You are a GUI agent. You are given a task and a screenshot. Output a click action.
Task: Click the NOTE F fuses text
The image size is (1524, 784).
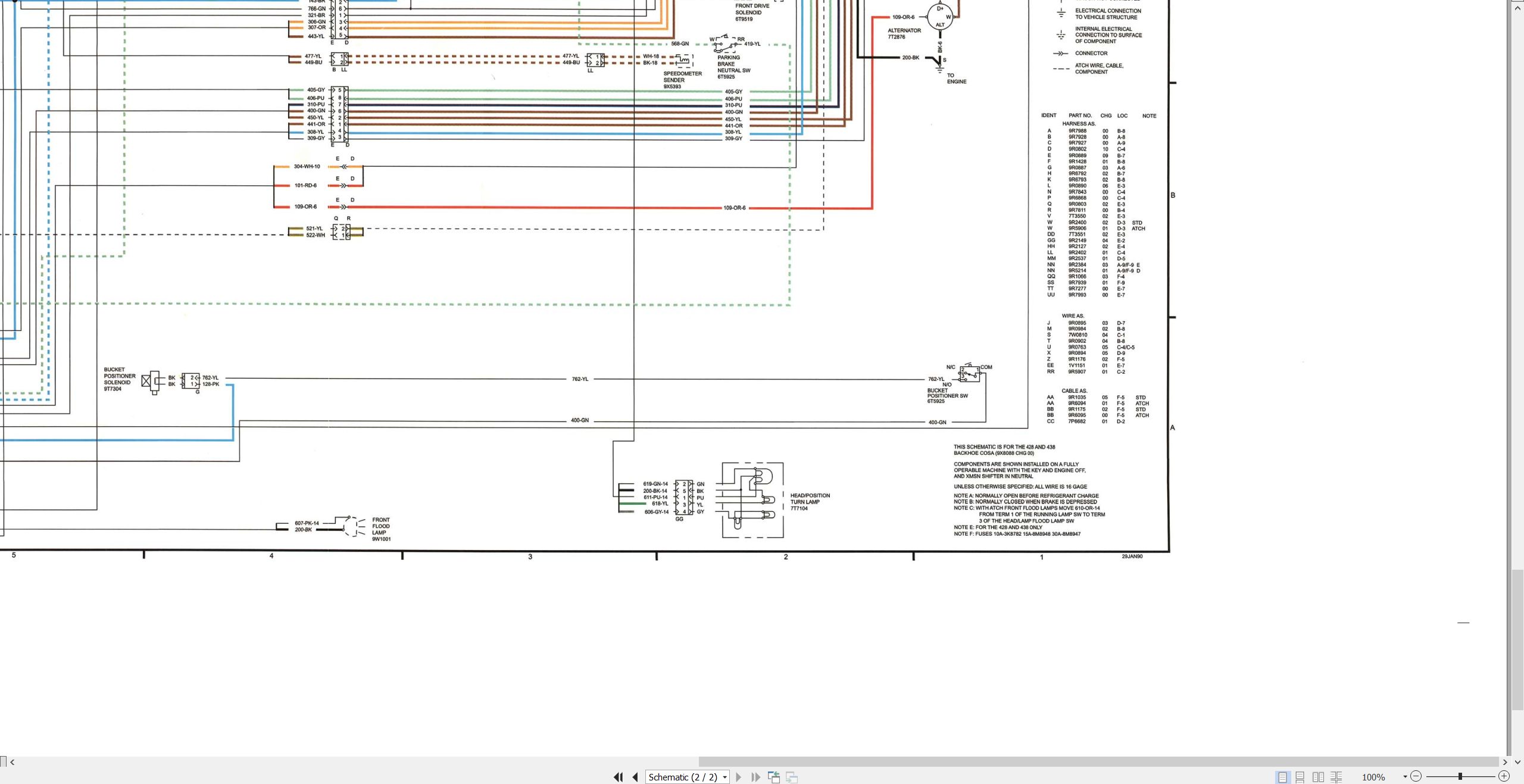(x=1017, y=534)
